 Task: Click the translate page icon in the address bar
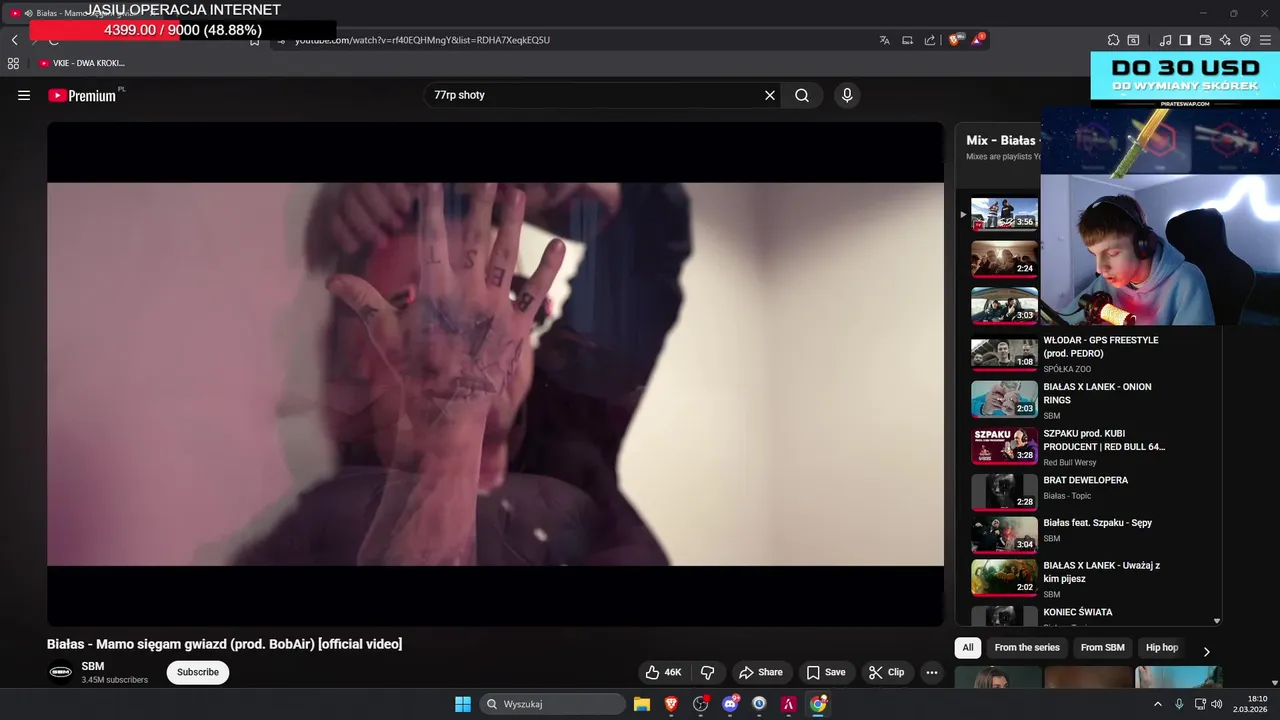click(885, 40)
